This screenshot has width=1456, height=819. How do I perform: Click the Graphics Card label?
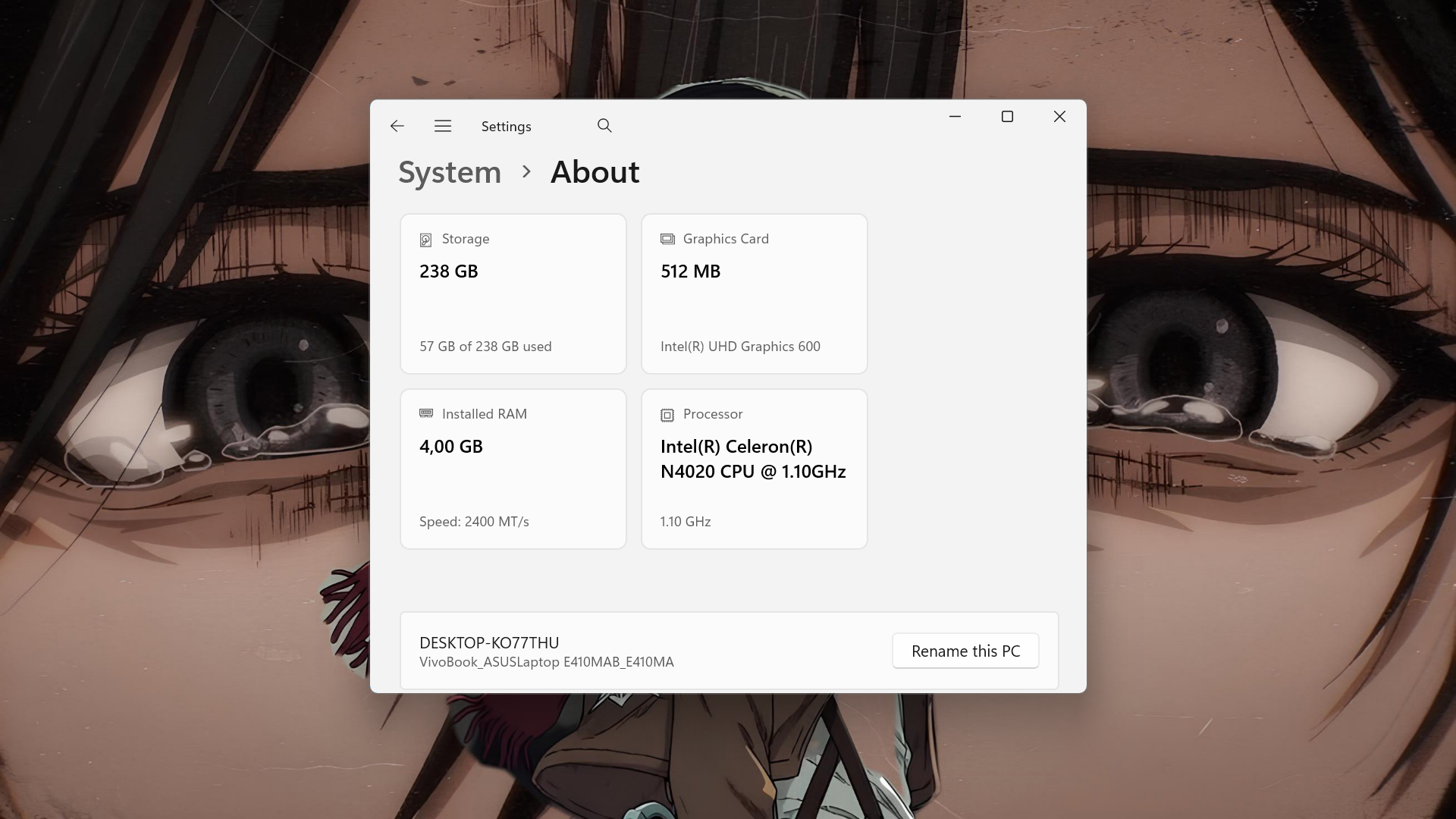(726, 239)
